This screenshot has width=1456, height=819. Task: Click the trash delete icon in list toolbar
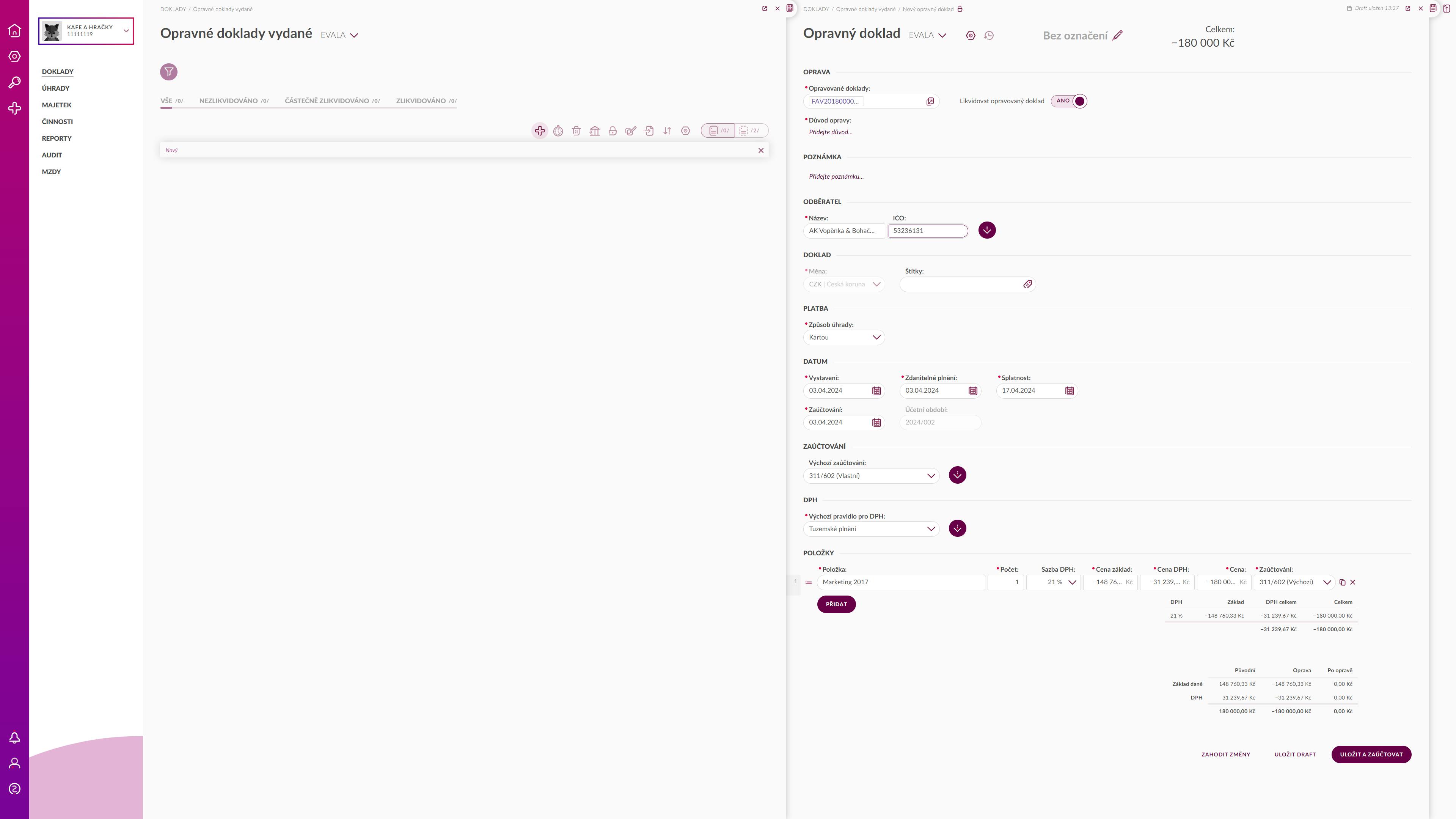click(576, 131)
